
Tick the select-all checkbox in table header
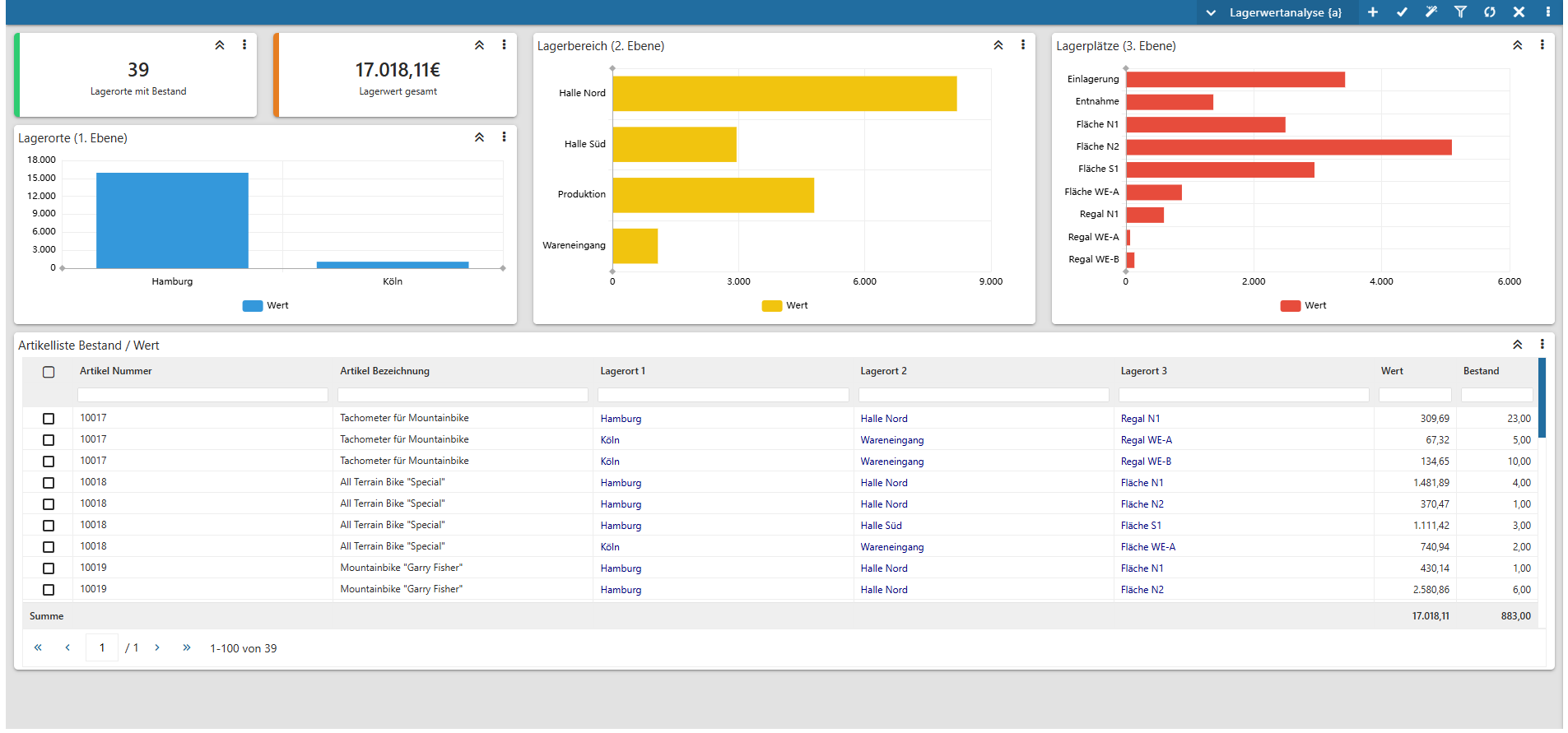49,372
